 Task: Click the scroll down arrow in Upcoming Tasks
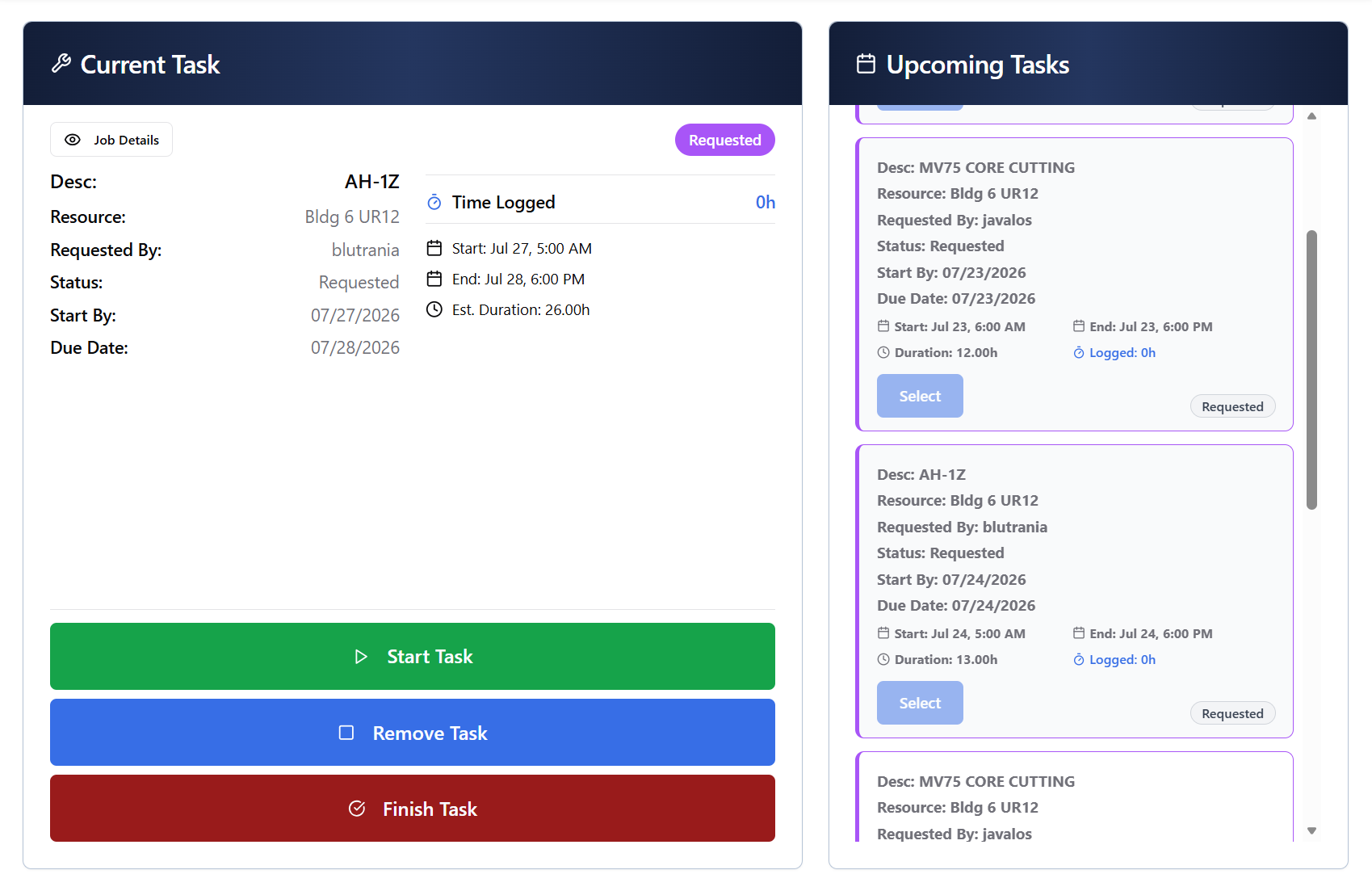[x=1311, y=830]
